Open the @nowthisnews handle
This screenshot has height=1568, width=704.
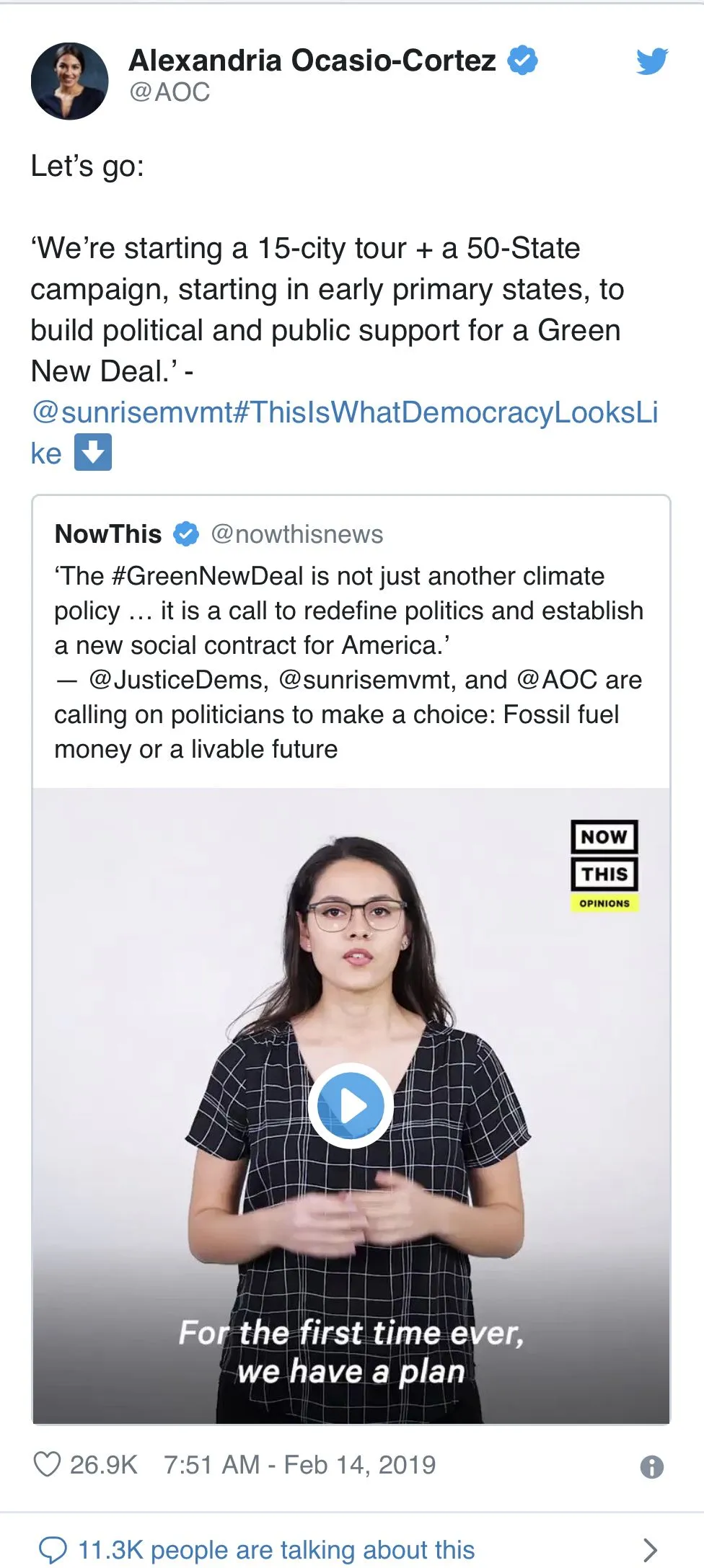(x=296, y=534)
